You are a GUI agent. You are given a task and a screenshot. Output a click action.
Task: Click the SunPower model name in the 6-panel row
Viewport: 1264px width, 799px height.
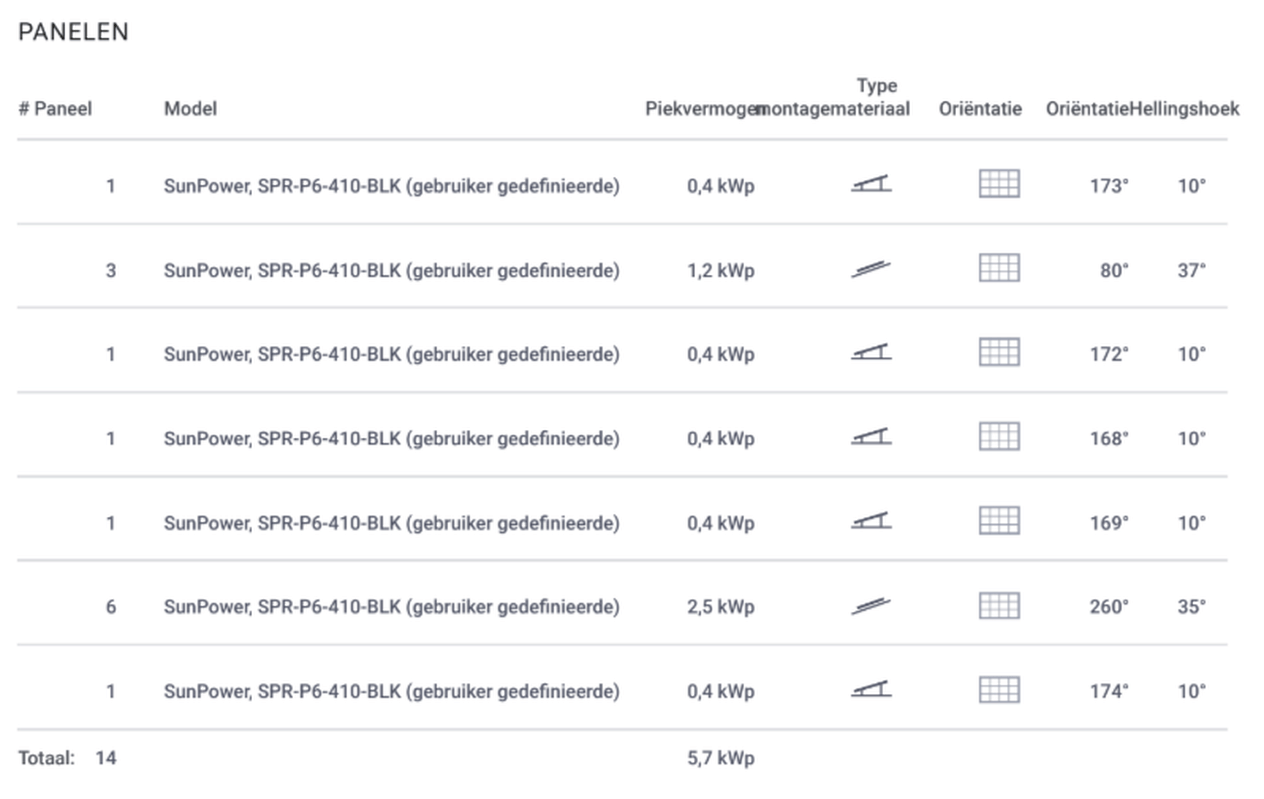tap(391, 607)
